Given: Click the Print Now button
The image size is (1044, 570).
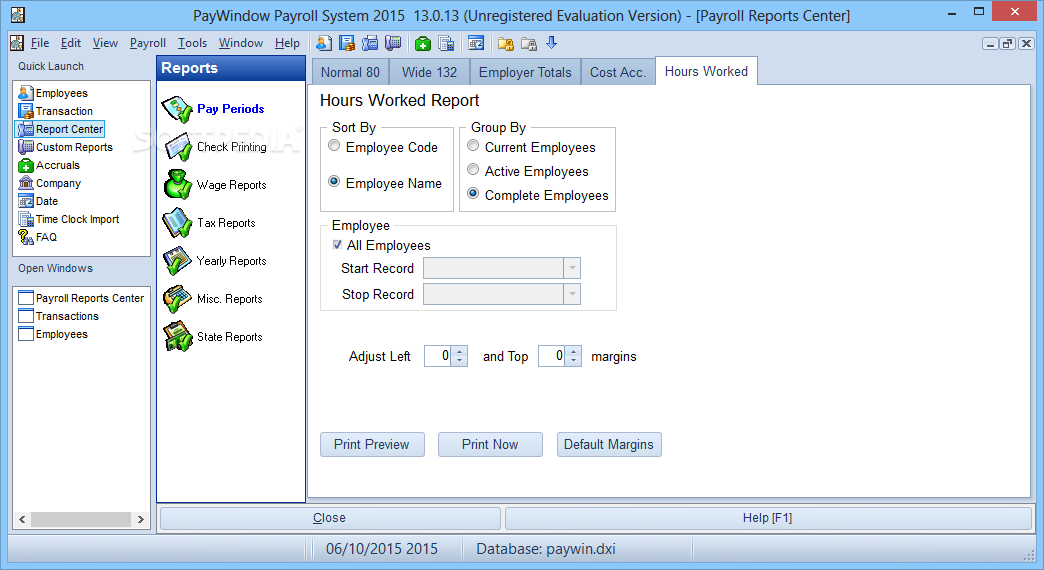Looking at the screenshot, I should tap(490, 445).
